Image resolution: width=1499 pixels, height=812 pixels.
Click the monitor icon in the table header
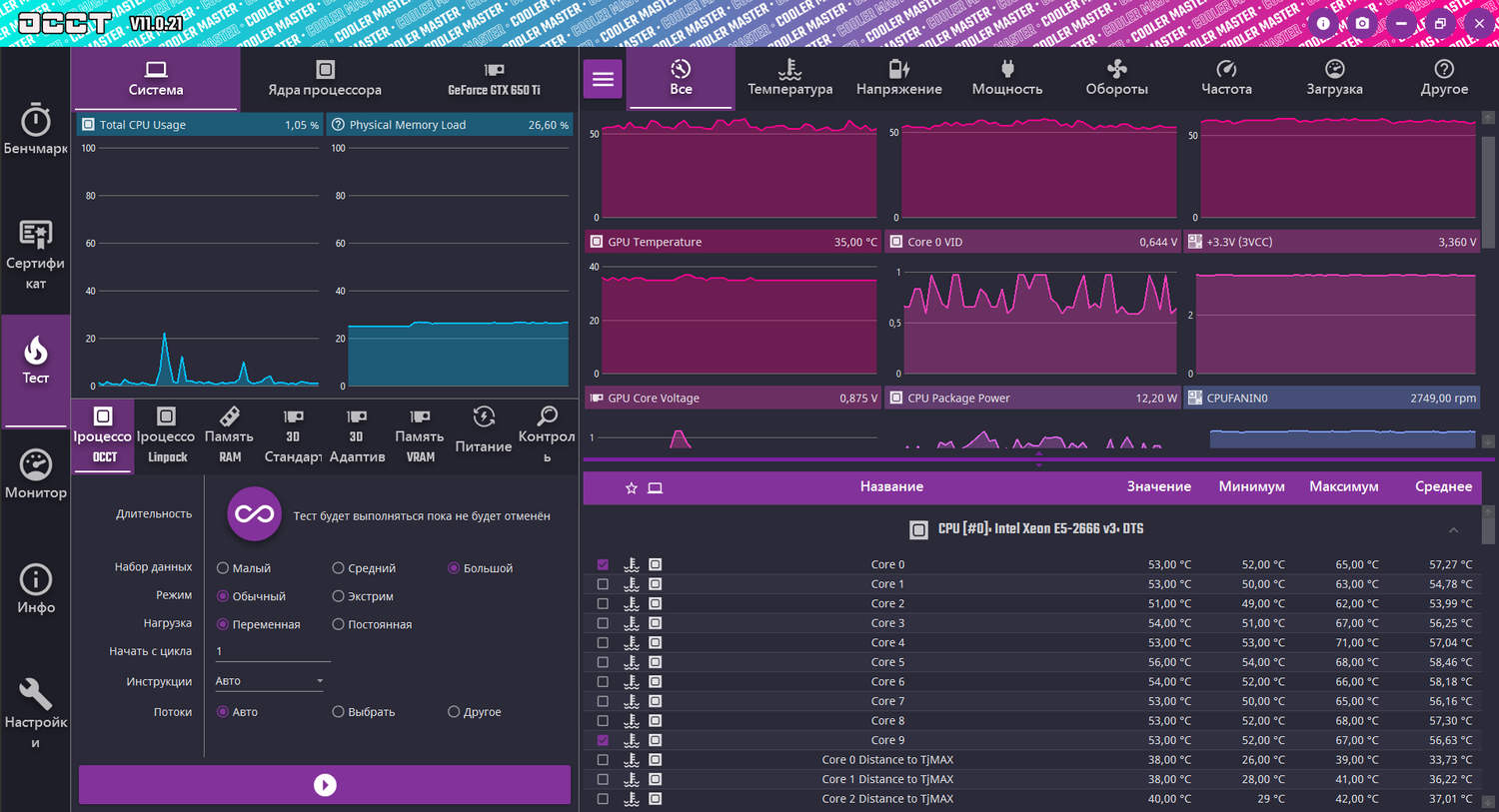(x=656, y=488)
